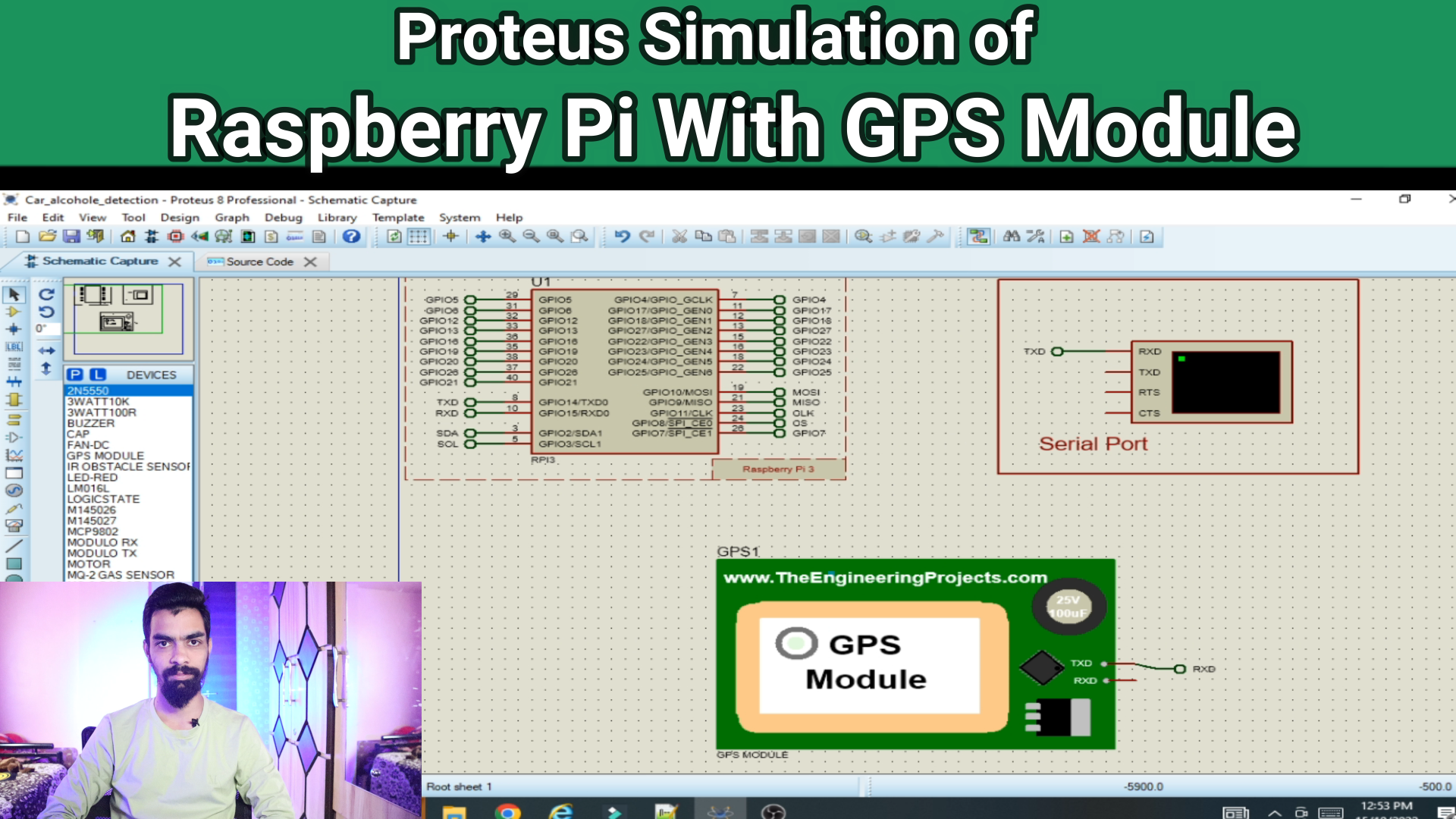
Task: Select the Component Placement icon
Action: 14,400
